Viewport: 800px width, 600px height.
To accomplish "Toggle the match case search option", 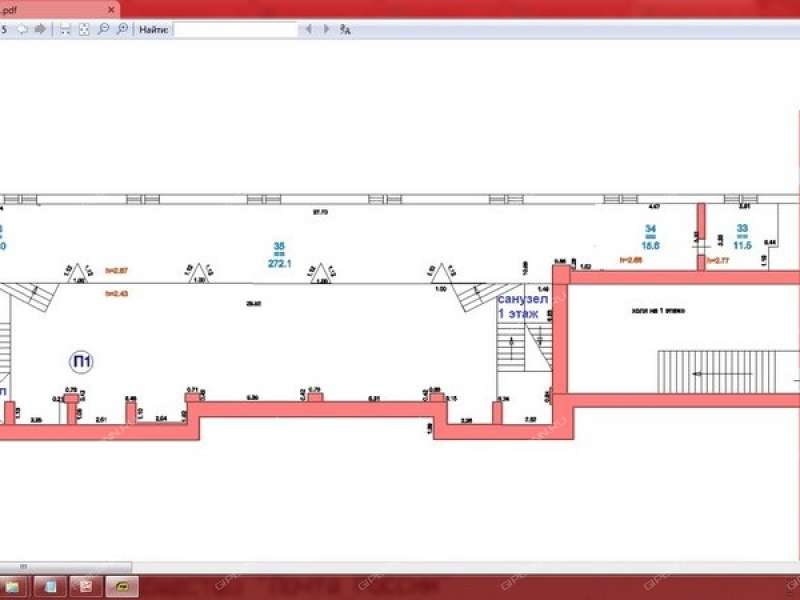I will [x=346, y=29].
